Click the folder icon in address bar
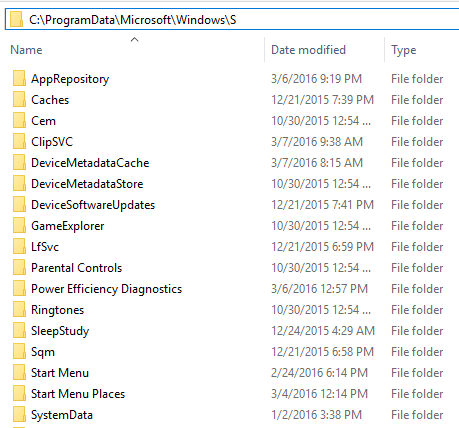Viewport: 459px width, 428px height. [16, 20]
